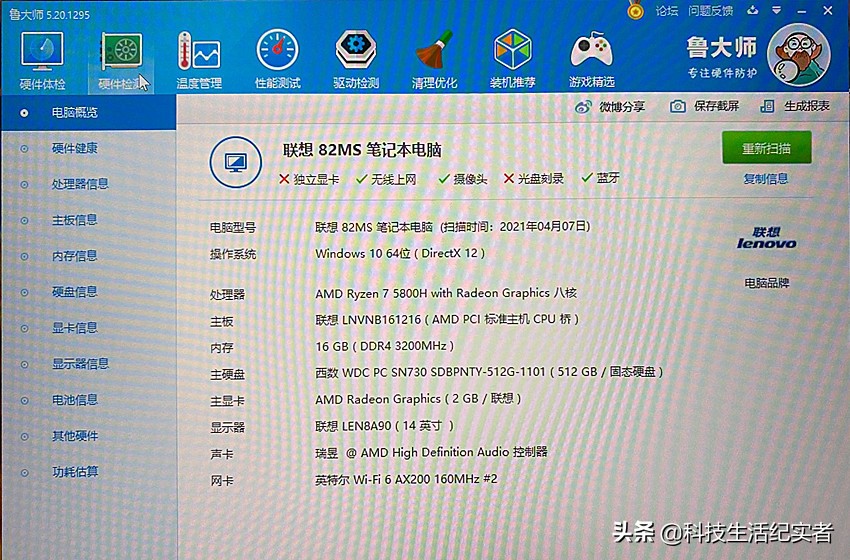
Task: Click the Lenovo brand logo
Action: [767, 237]
